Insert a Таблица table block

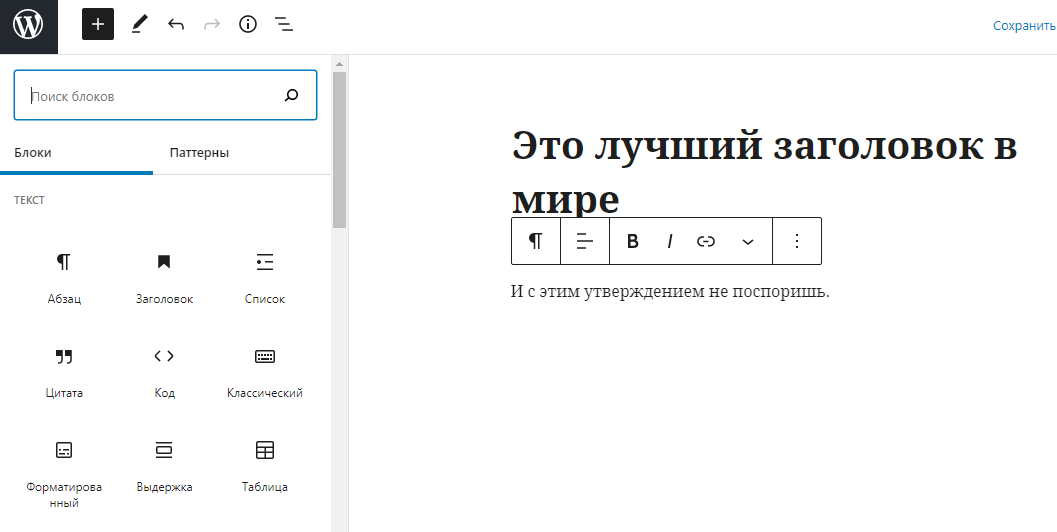(265, 467)
